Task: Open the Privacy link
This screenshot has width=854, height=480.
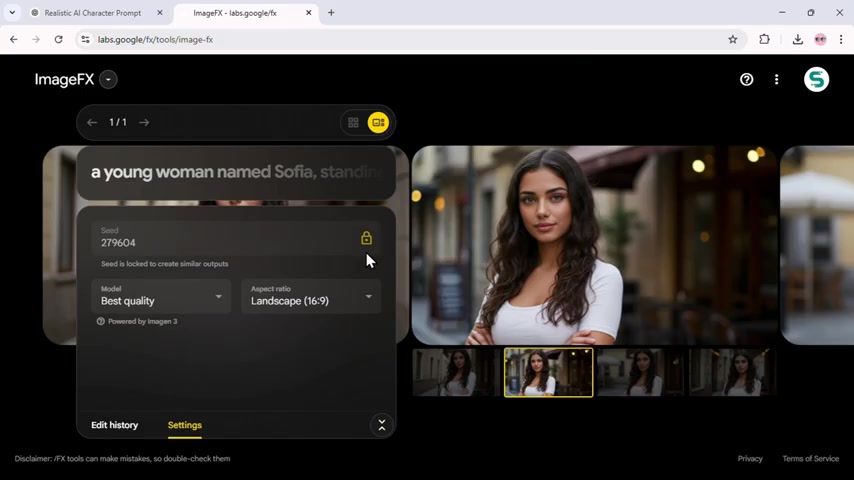Action: [x=750, y=459]
